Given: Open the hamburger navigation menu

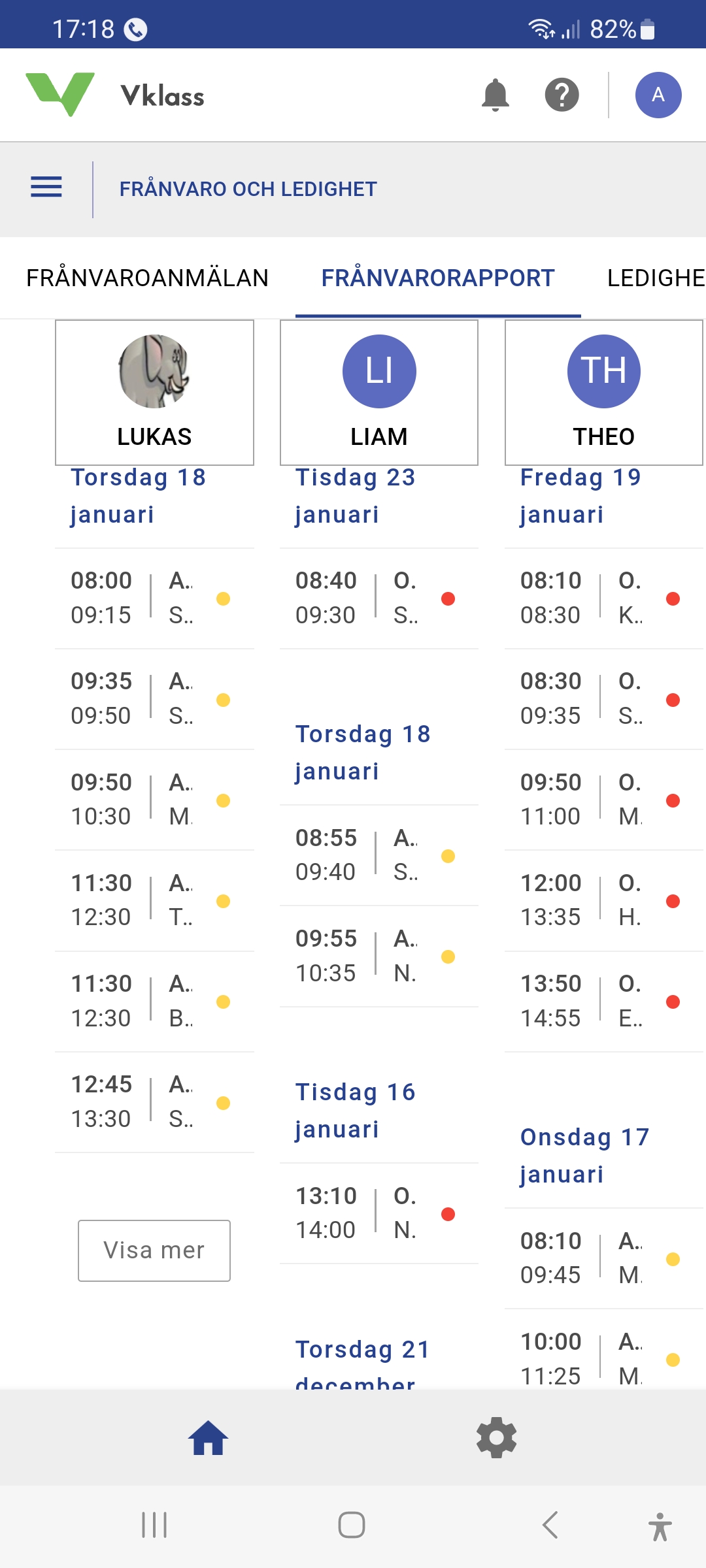Looking at the screenshot, I should pos(46,188).
